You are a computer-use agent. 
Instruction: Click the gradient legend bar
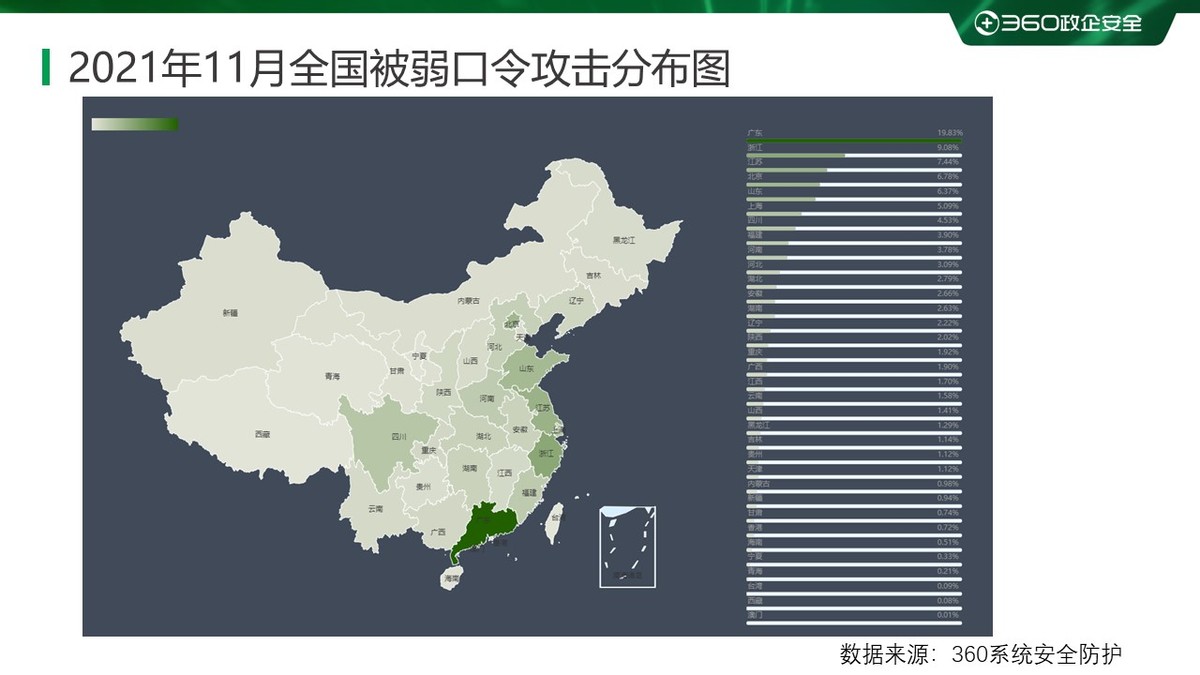[132, 123]
